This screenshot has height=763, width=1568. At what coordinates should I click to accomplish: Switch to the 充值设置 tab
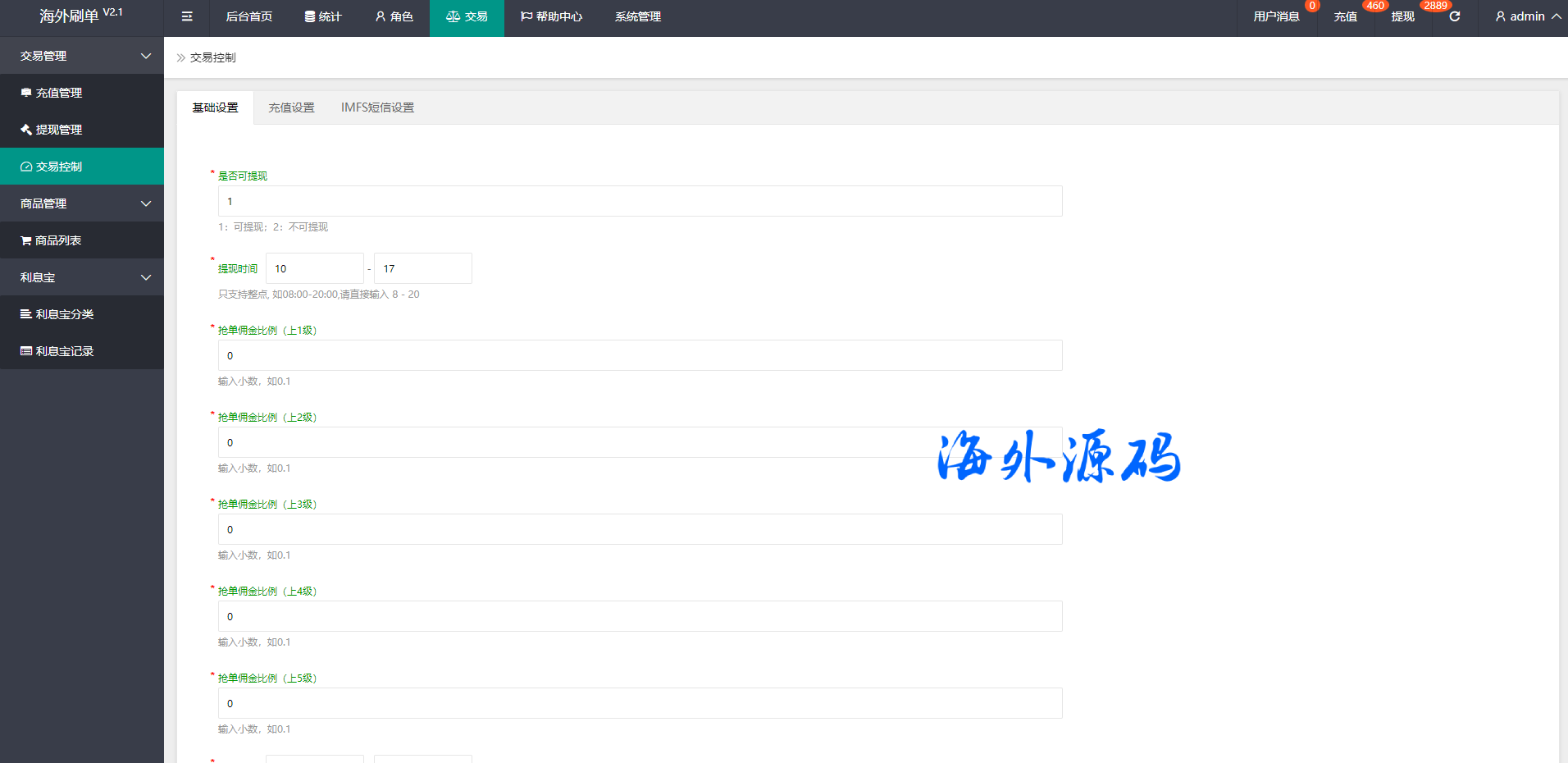click(x=291, y=107)
